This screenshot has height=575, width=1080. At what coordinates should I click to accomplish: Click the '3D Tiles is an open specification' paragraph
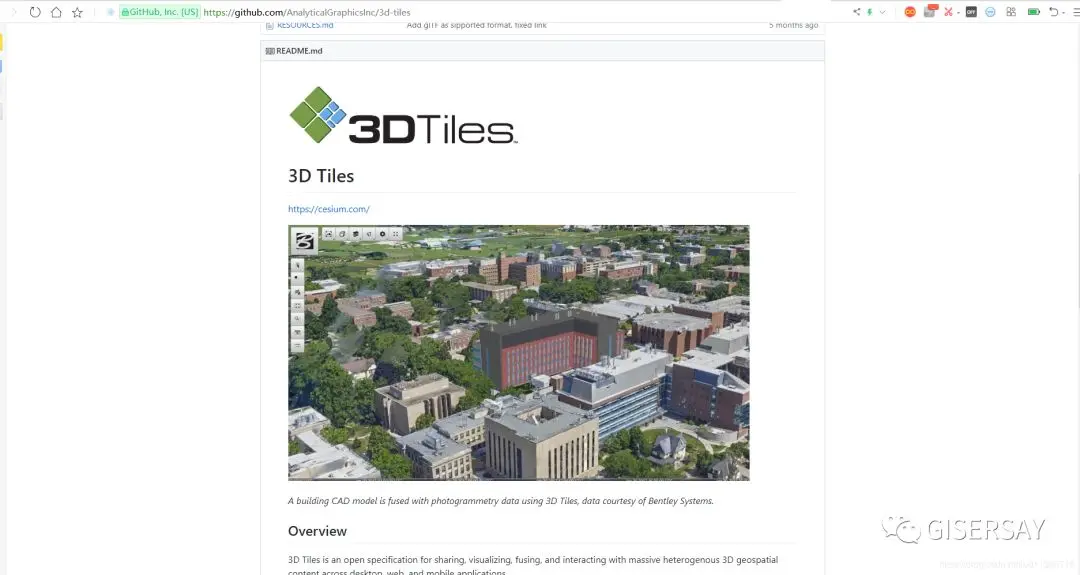pyautogui.click(x=533, y=565)
